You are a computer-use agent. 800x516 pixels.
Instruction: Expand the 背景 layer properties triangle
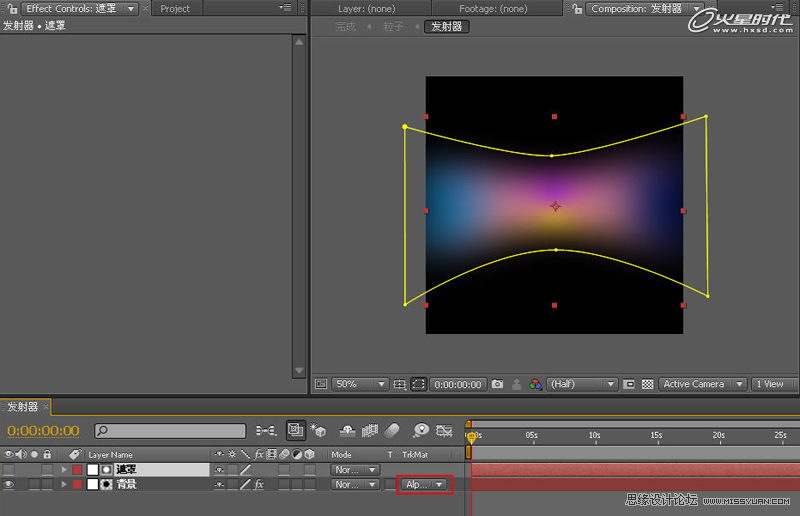pos(64,484)
